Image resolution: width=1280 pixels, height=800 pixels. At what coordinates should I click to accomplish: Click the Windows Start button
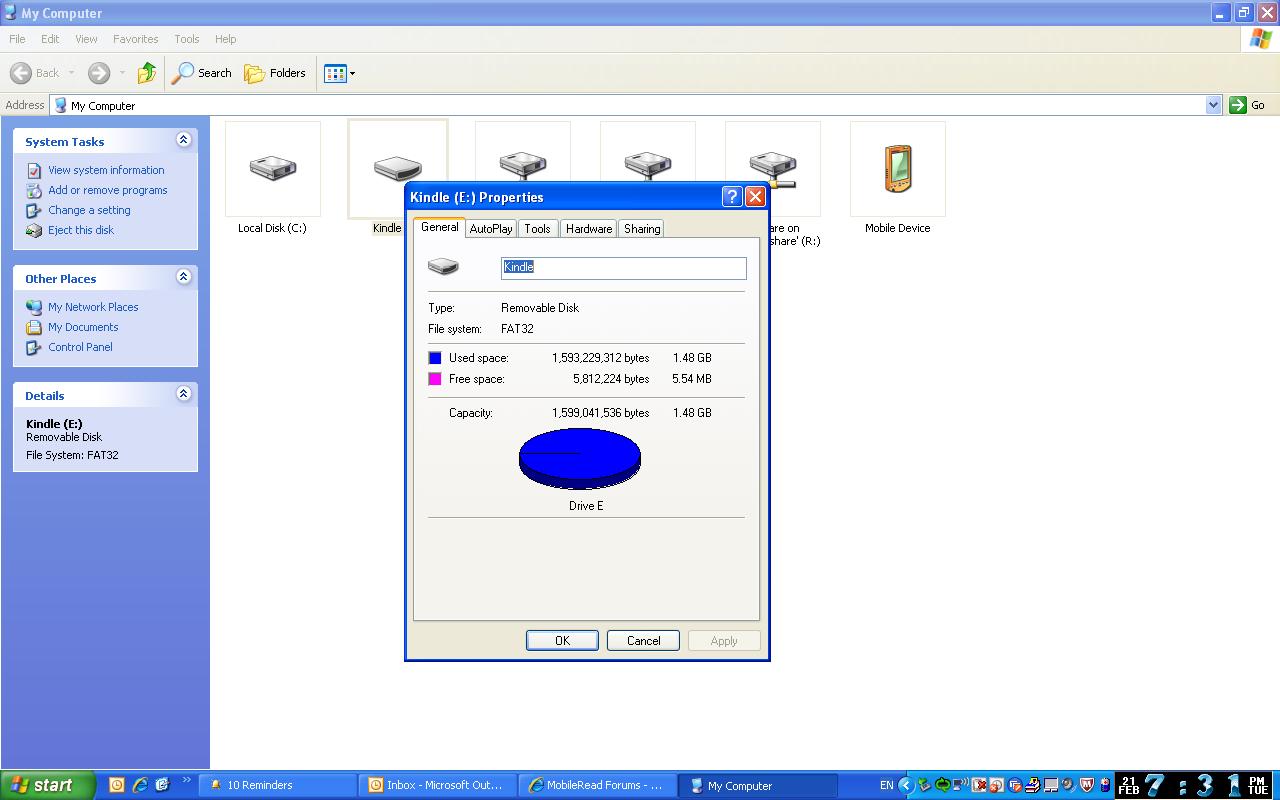tap(47, 785)
